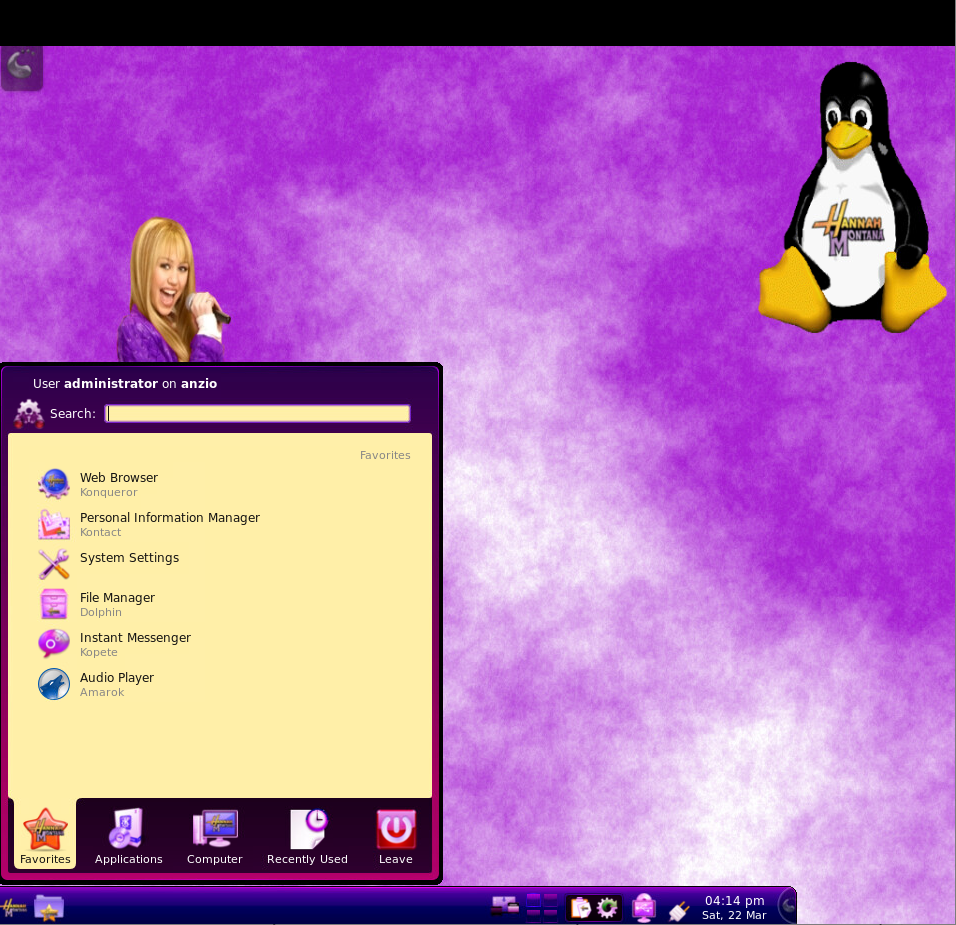Open the Leave tab in the menu
This screenshot has width=956, height=925.
[396, 836]
